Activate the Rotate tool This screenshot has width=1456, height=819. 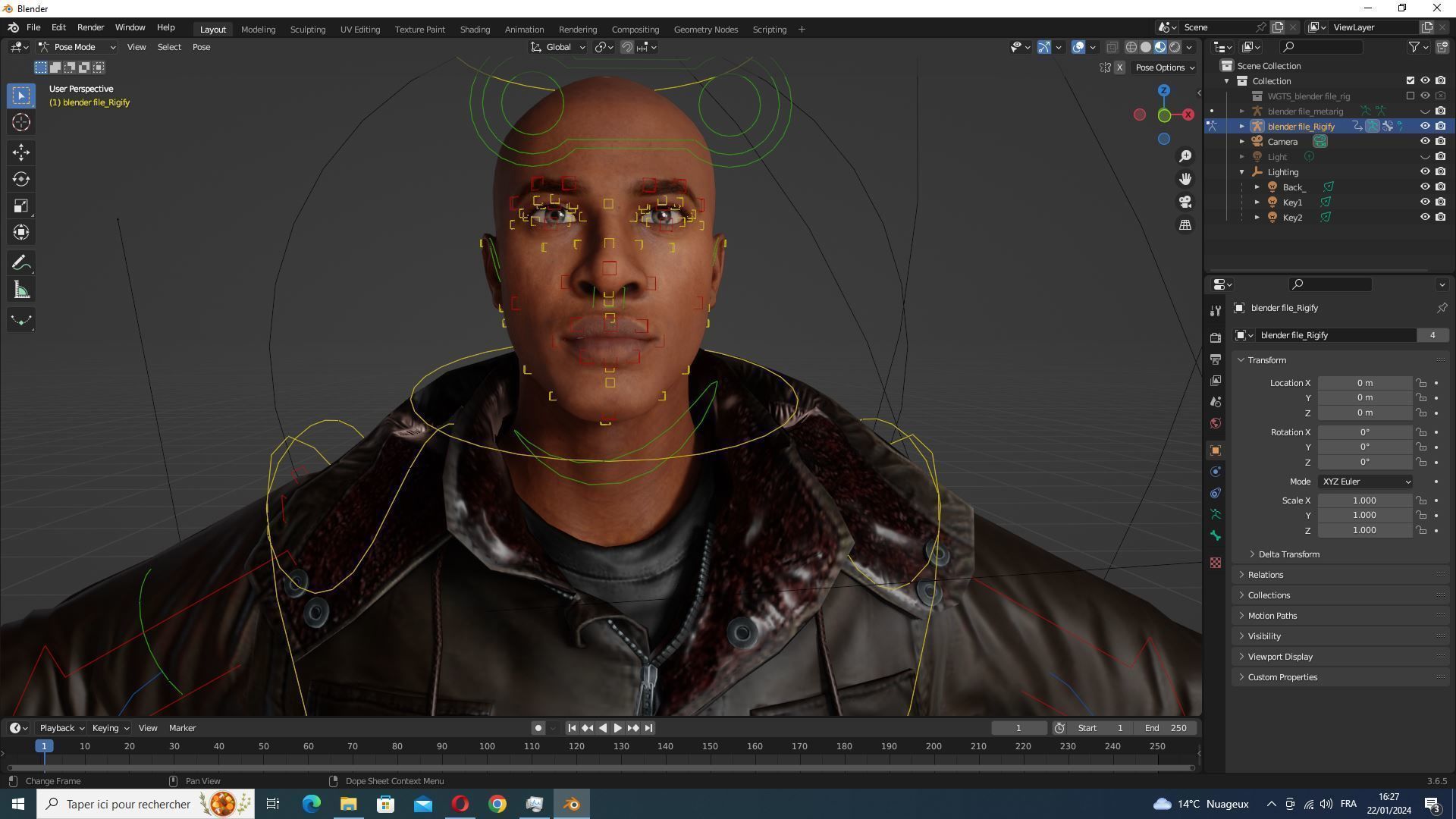[x=21, y=179]
